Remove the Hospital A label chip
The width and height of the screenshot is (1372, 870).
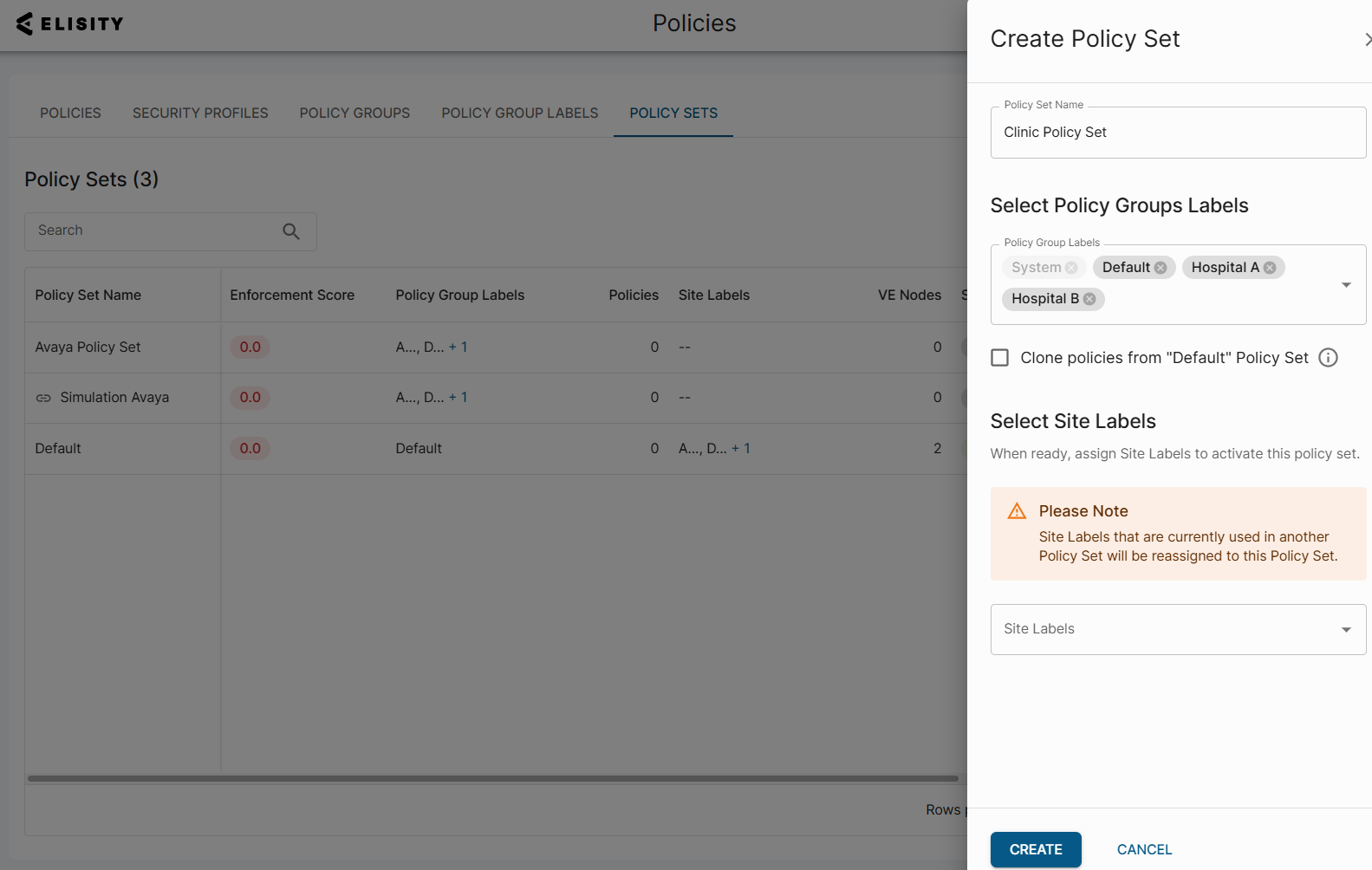tap(1270, 268)
